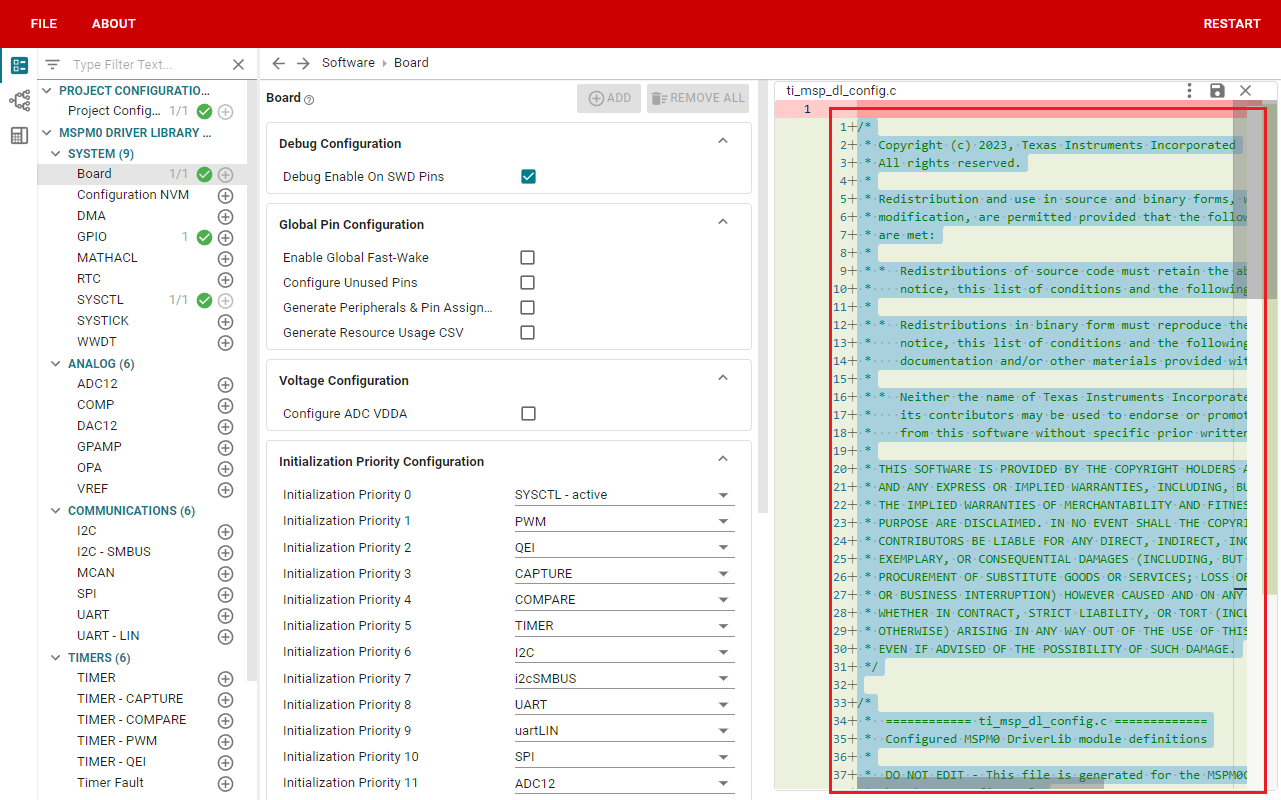The image size is (1281, 800).
Task: Click the filter options icon beside Type Filter Text
Action: 53,64
